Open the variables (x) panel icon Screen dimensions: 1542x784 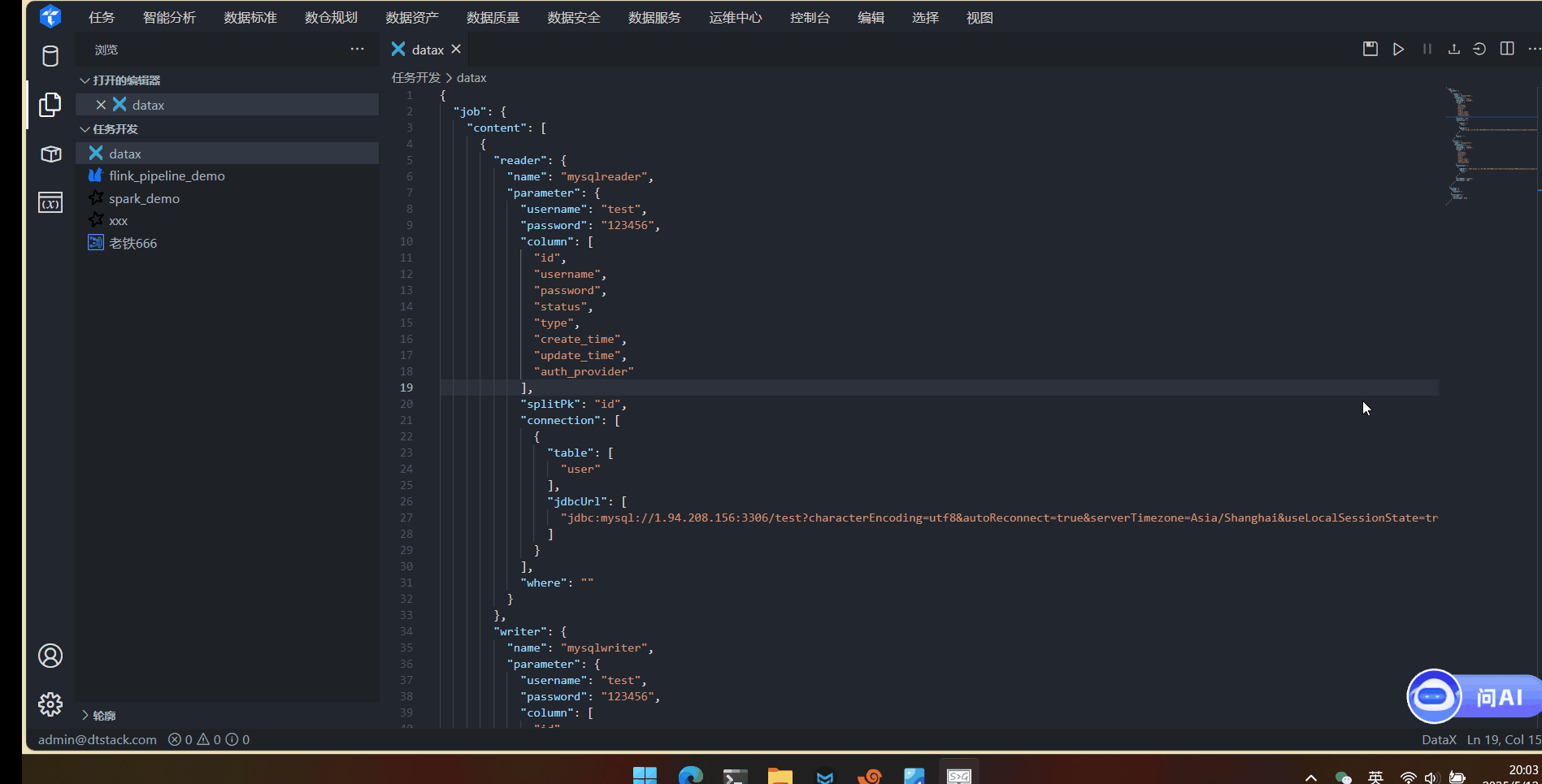click(x=50, y=202)
